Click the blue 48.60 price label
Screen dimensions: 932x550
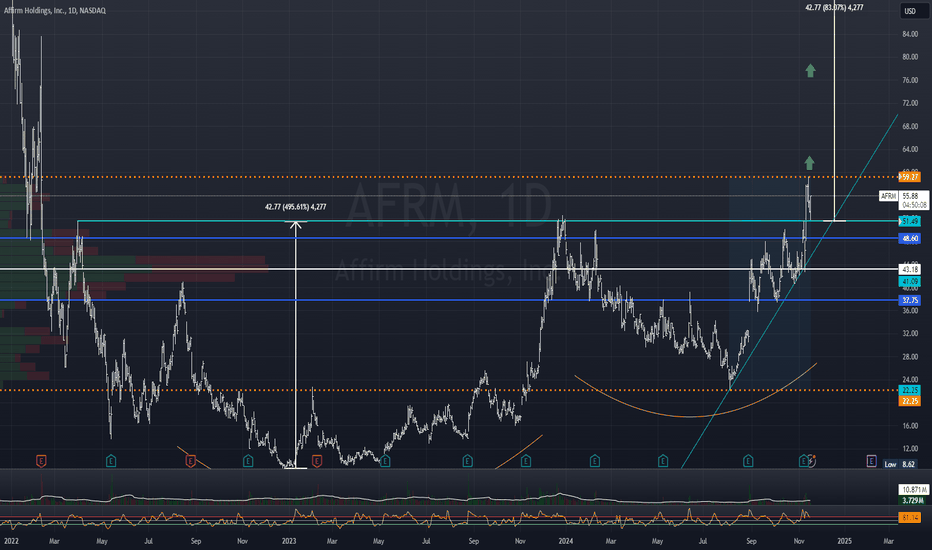coord(909,238)
